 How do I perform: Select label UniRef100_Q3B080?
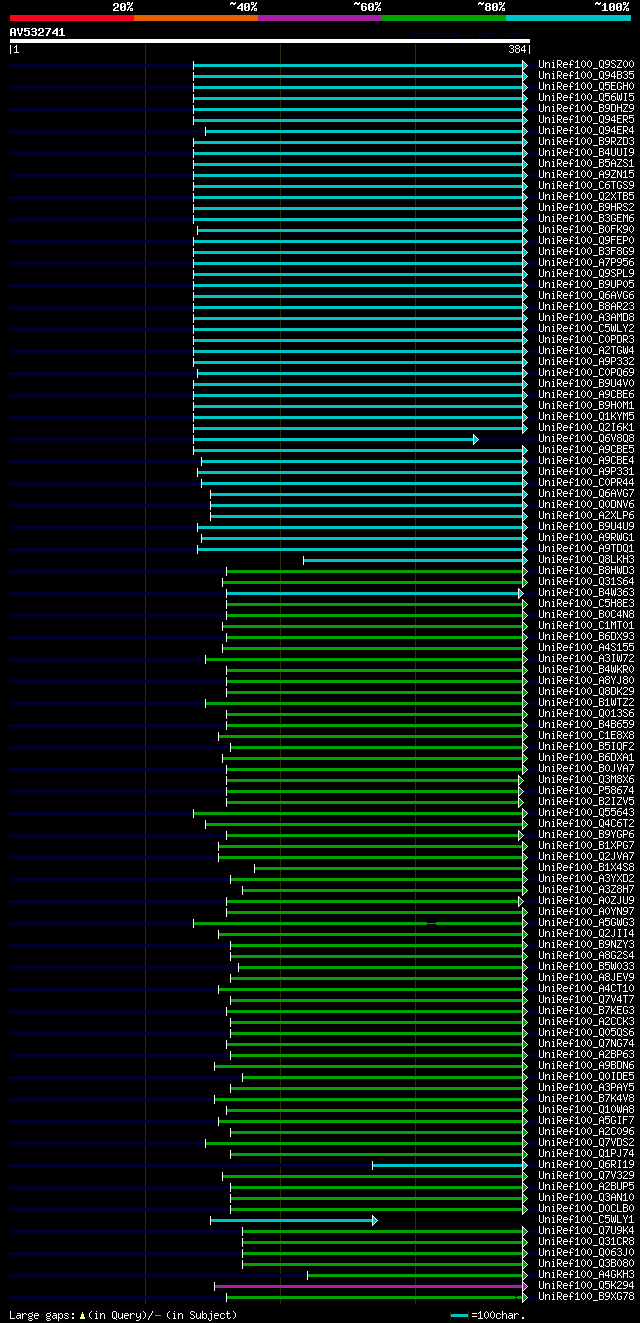pos(586,1264)
